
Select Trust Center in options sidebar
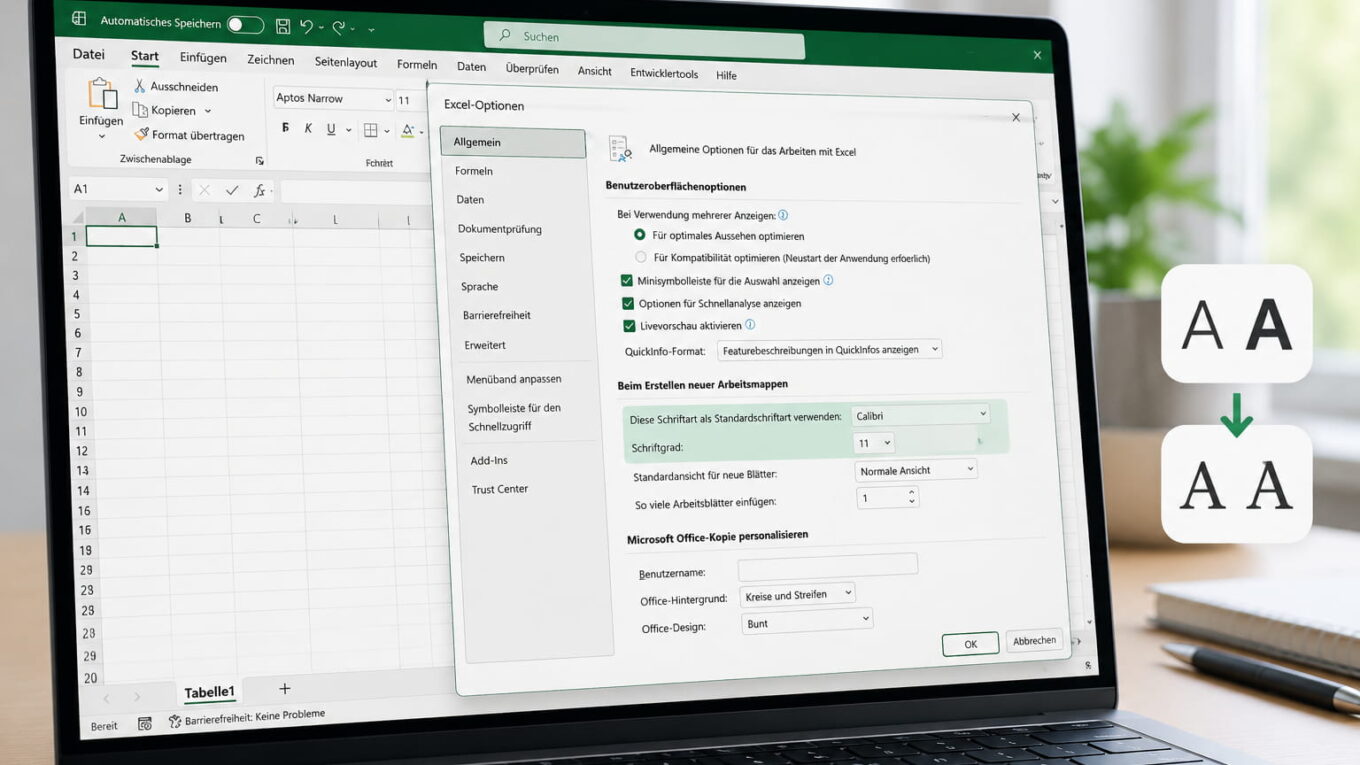coord(500,489)
